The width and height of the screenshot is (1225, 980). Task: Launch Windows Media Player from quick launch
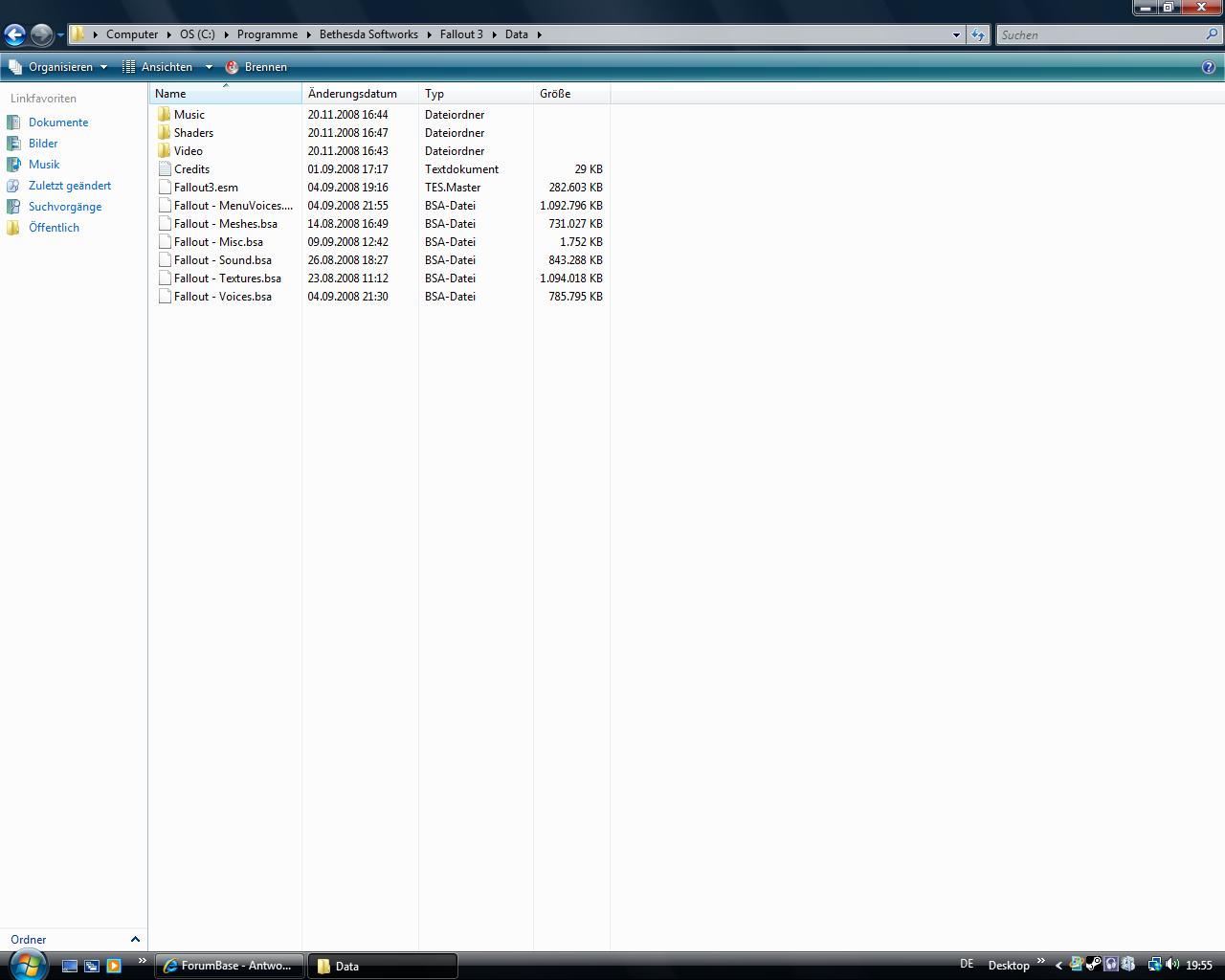(x=113, y=966)
